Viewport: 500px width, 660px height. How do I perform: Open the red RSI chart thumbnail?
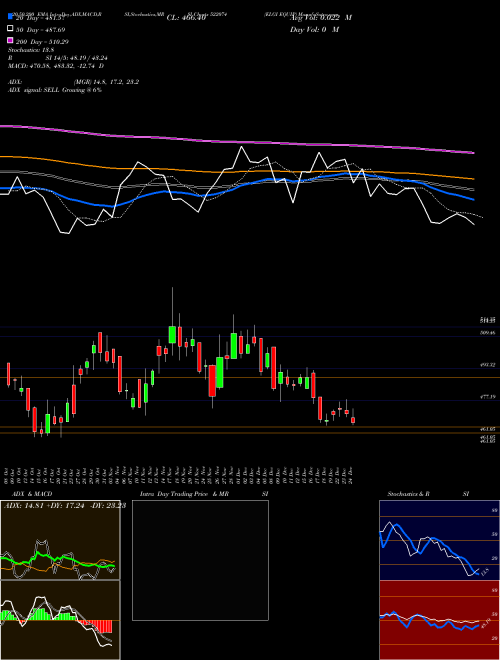[439, 620]
